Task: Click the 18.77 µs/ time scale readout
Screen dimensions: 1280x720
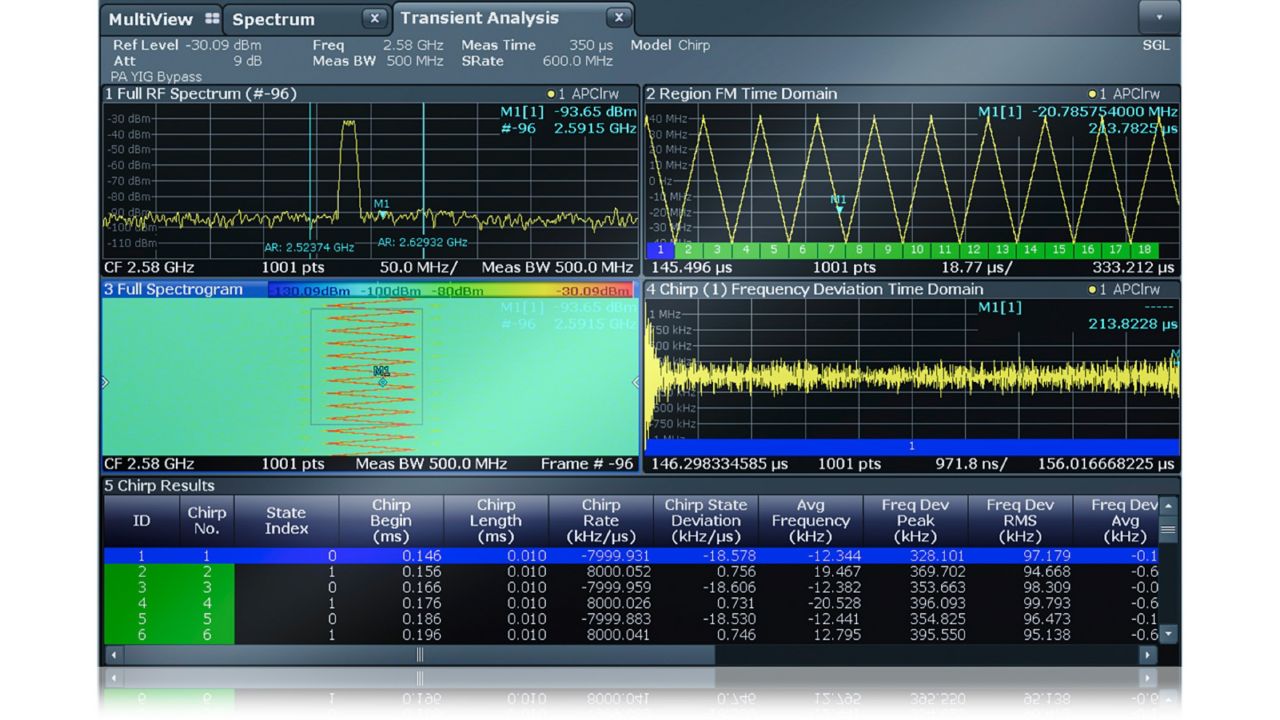Action: click(979, 268)
